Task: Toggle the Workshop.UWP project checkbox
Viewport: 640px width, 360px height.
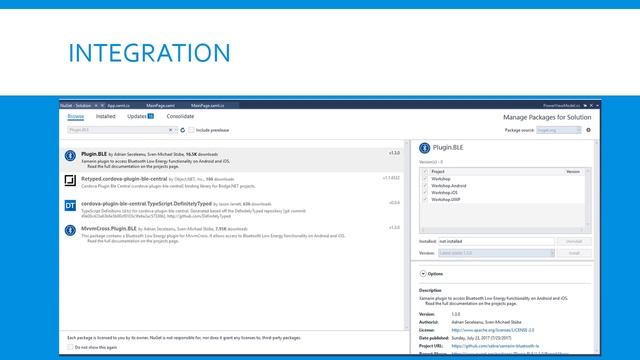Action: [x=425, y=200]
